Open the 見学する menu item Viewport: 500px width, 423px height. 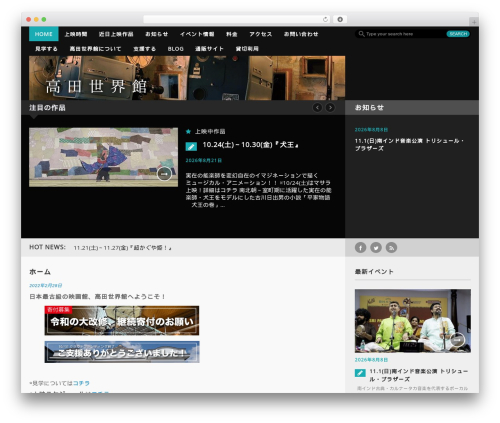click(46, 49)
